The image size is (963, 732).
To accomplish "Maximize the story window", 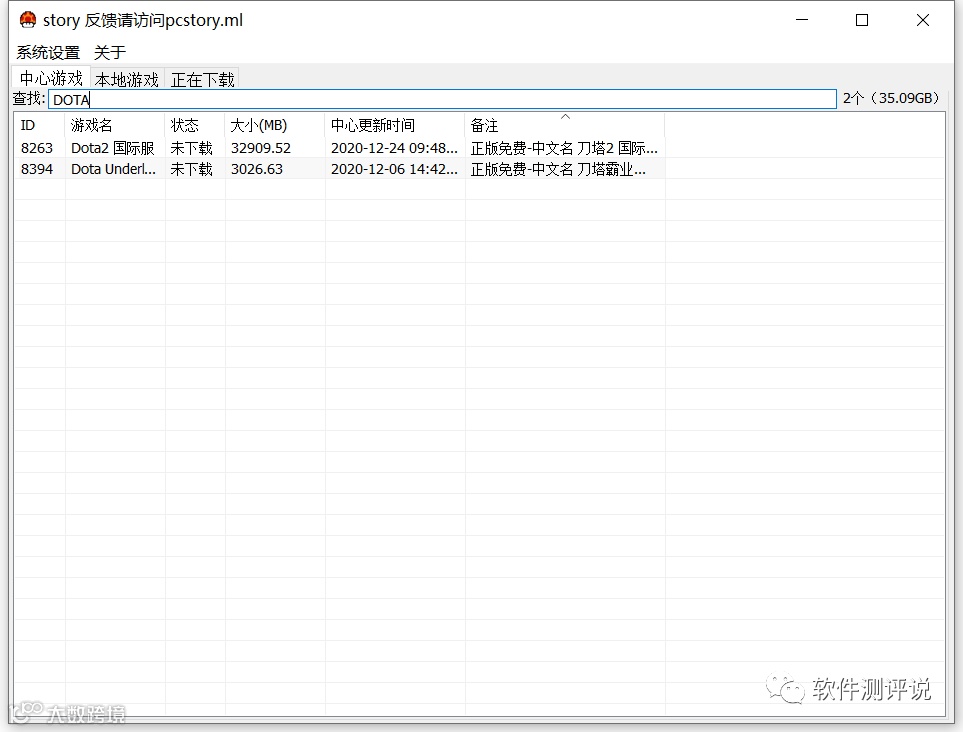I will coord(862,20).
